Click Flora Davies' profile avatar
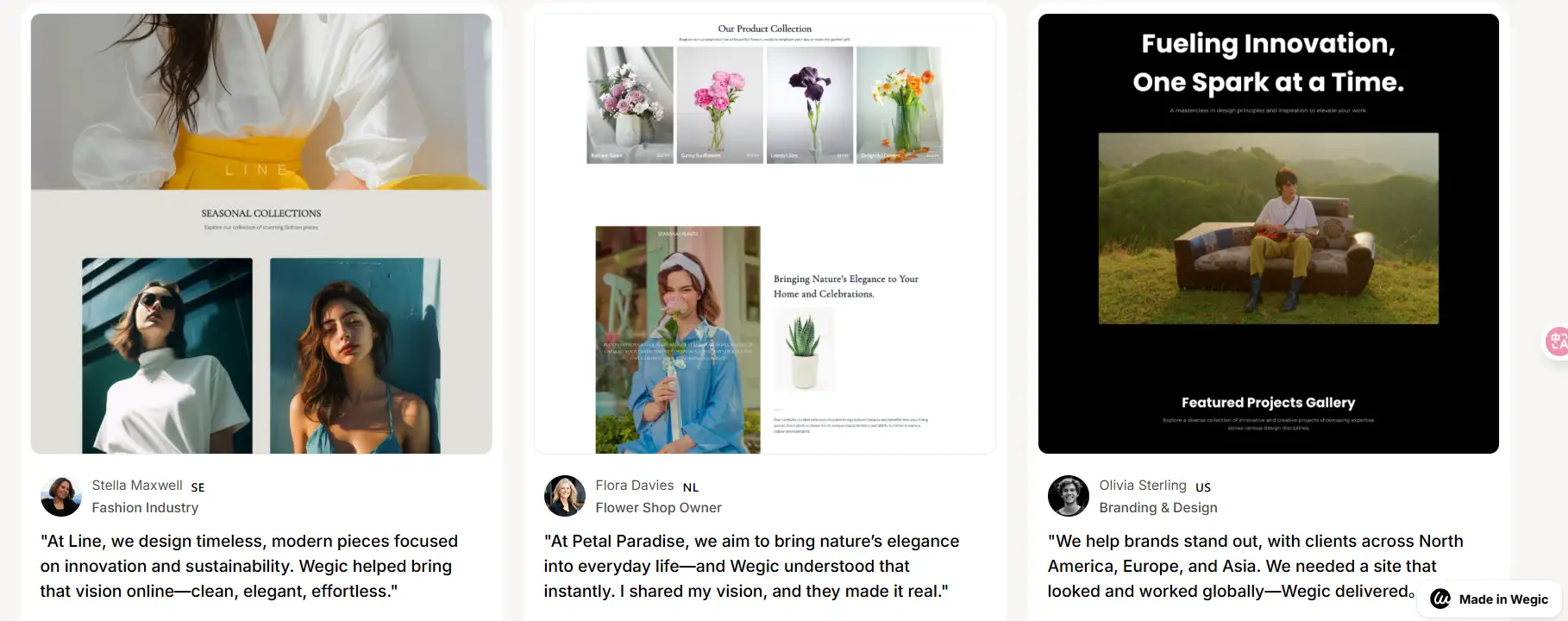This screenshot has width=1568, height=621. 565,496
